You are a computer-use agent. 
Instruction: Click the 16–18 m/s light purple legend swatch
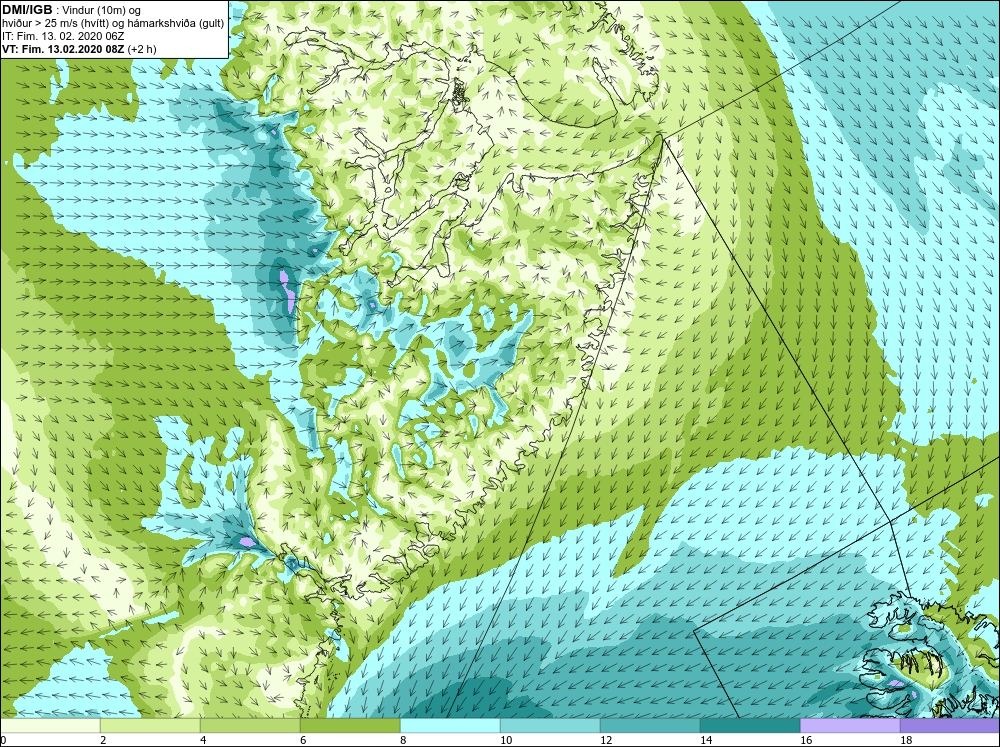(x=850, y=726)
